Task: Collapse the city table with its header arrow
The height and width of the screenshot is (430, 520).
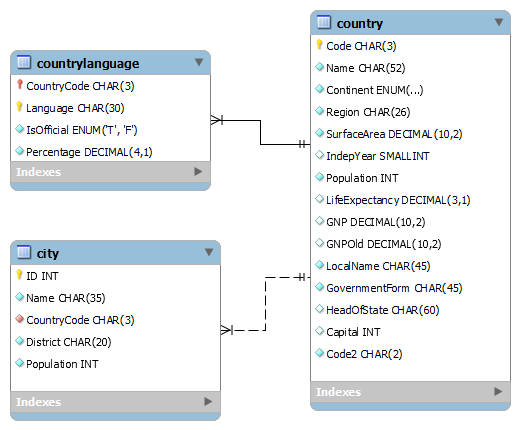Action: coord(209,252)
